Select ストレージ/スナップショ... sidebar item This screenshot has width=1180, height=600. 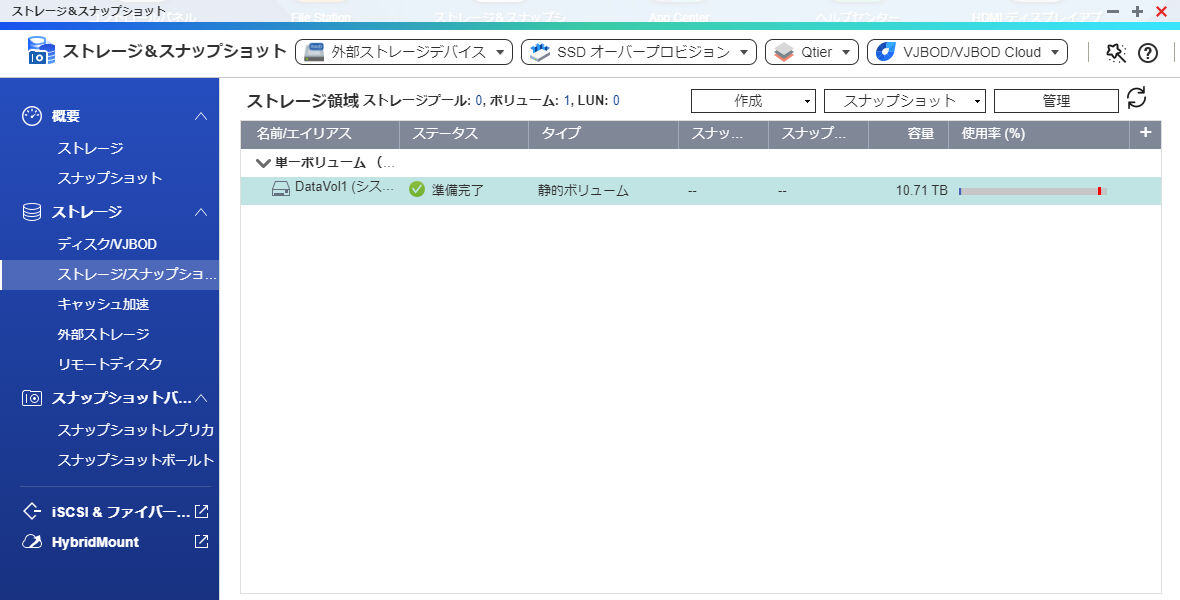click(x=109, y=274)
